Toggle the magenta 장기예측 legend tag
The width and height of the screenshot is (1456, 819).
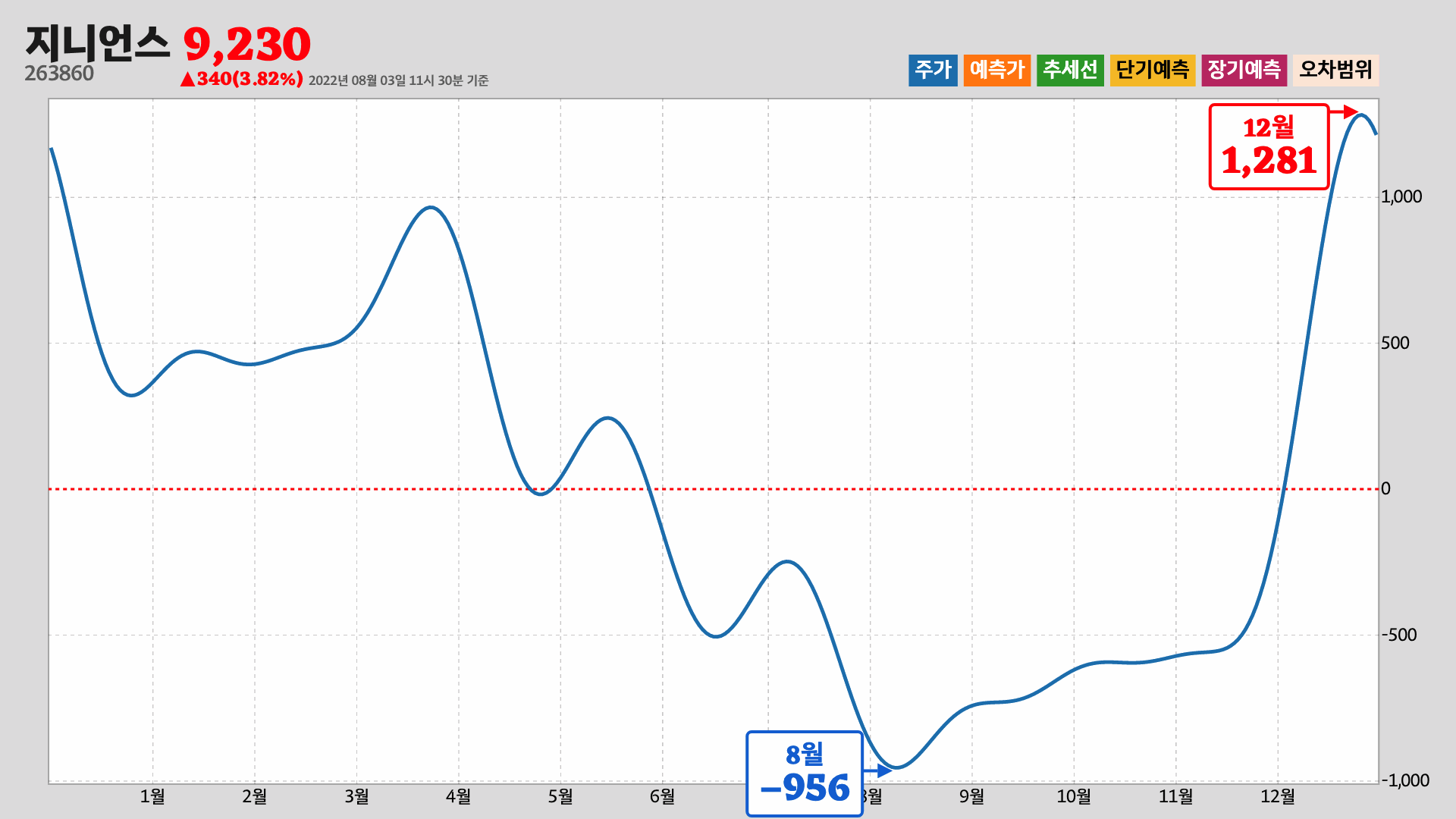1244,70
